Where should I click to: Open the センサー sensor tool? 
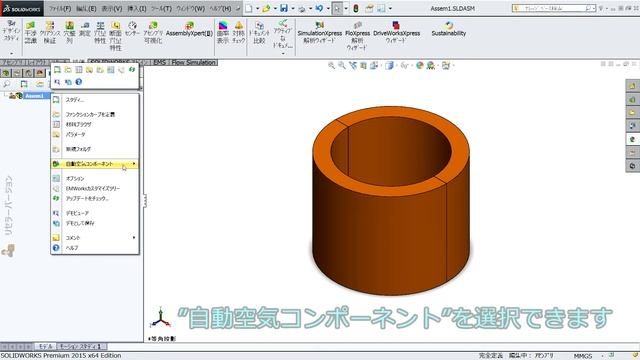coord(132,29)
